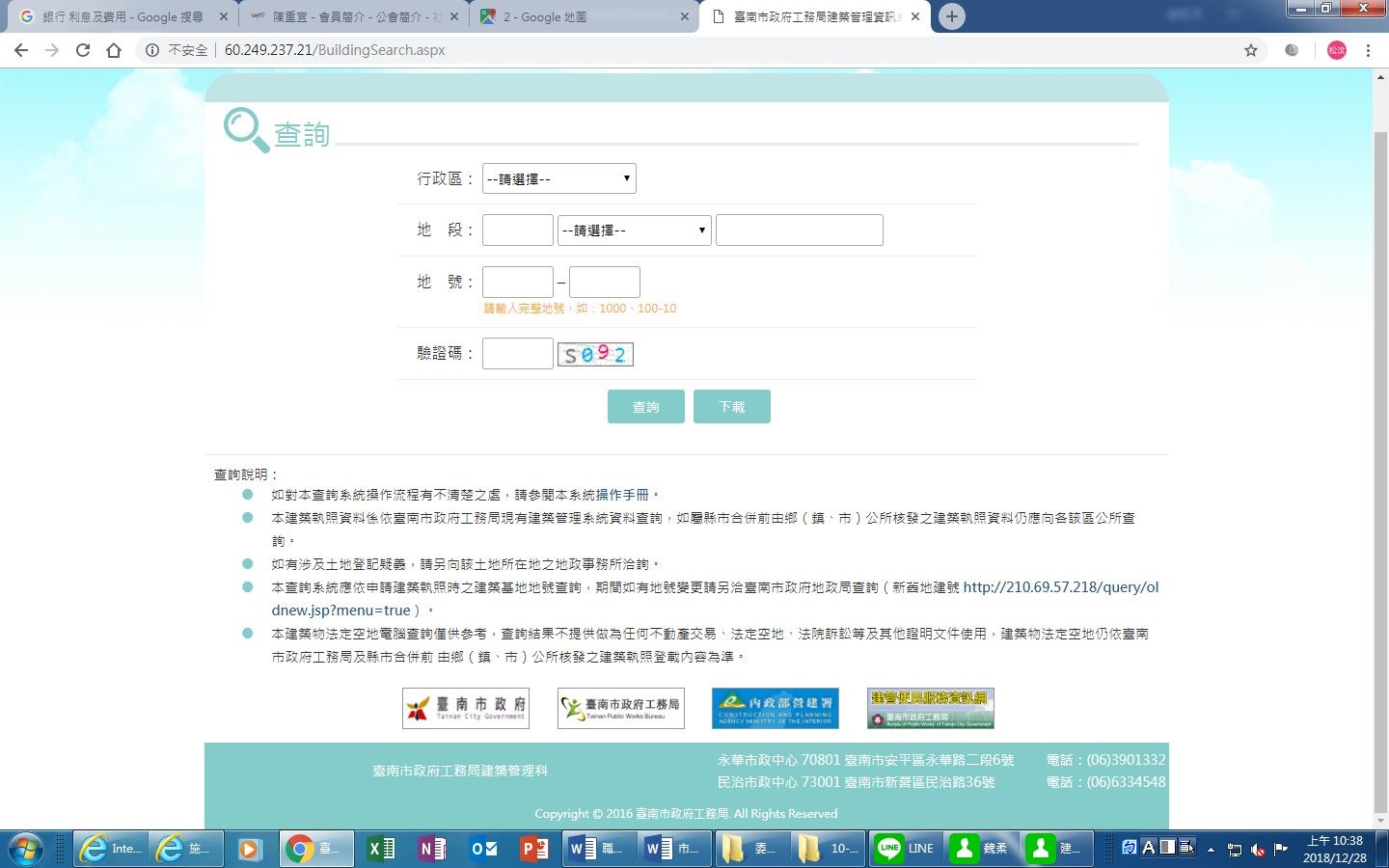Select 臺南市政府工務局建築管理 tab
1389x868 pixels.
815,16
